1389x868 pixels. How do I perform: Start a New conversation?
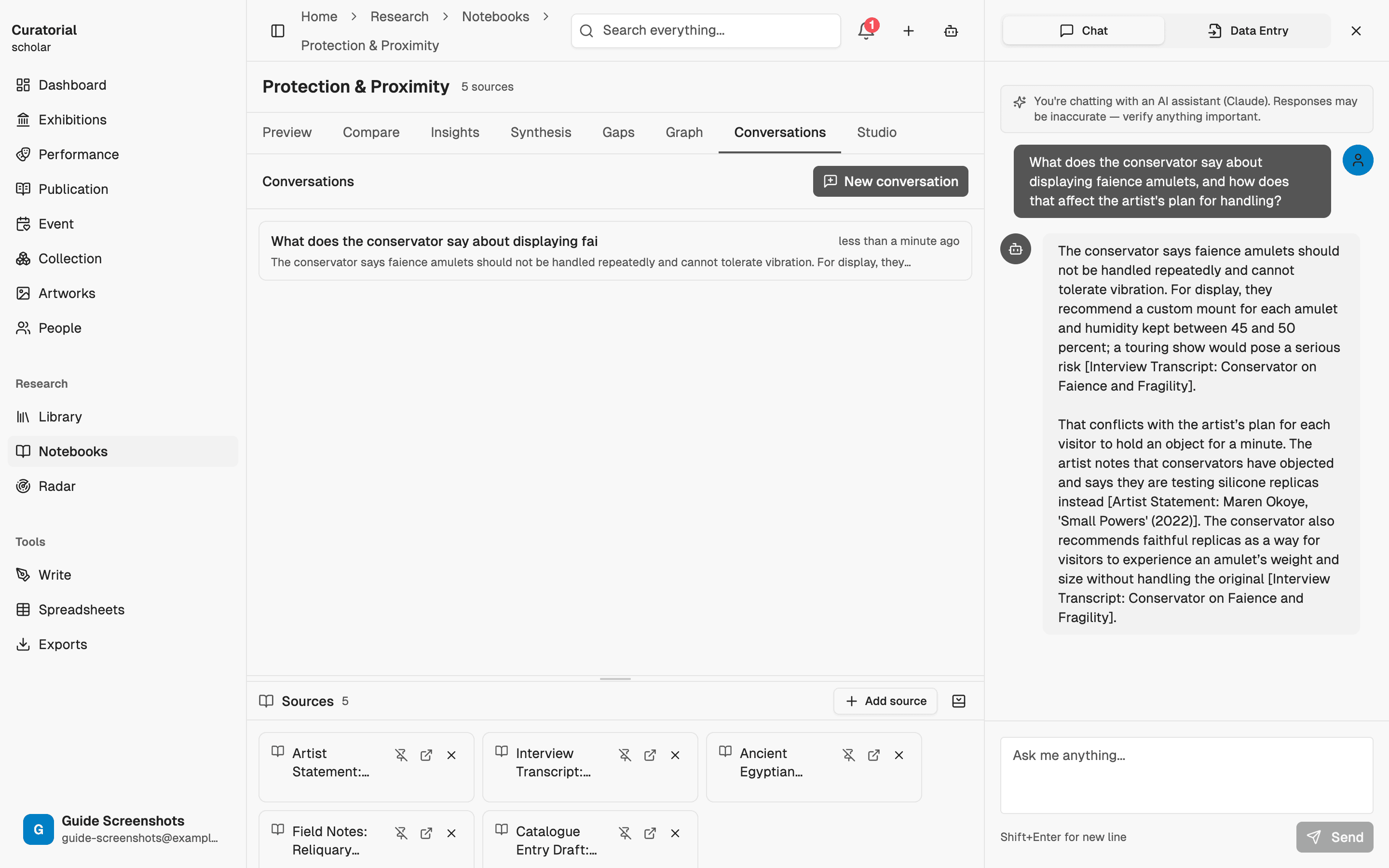point(890,181)
